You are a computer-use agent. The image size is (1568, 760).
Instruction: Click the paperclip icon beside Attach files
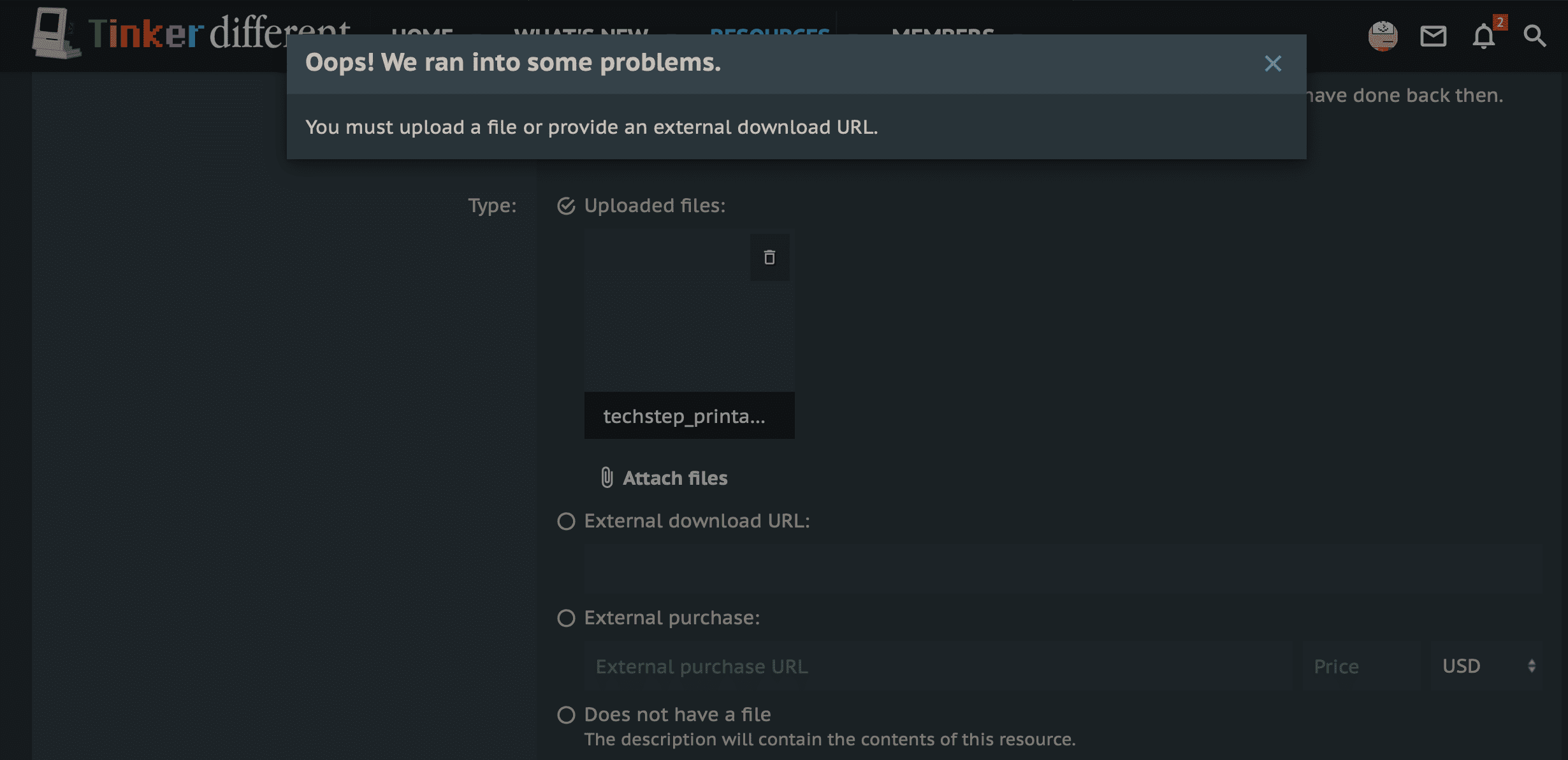coord(607,478)
